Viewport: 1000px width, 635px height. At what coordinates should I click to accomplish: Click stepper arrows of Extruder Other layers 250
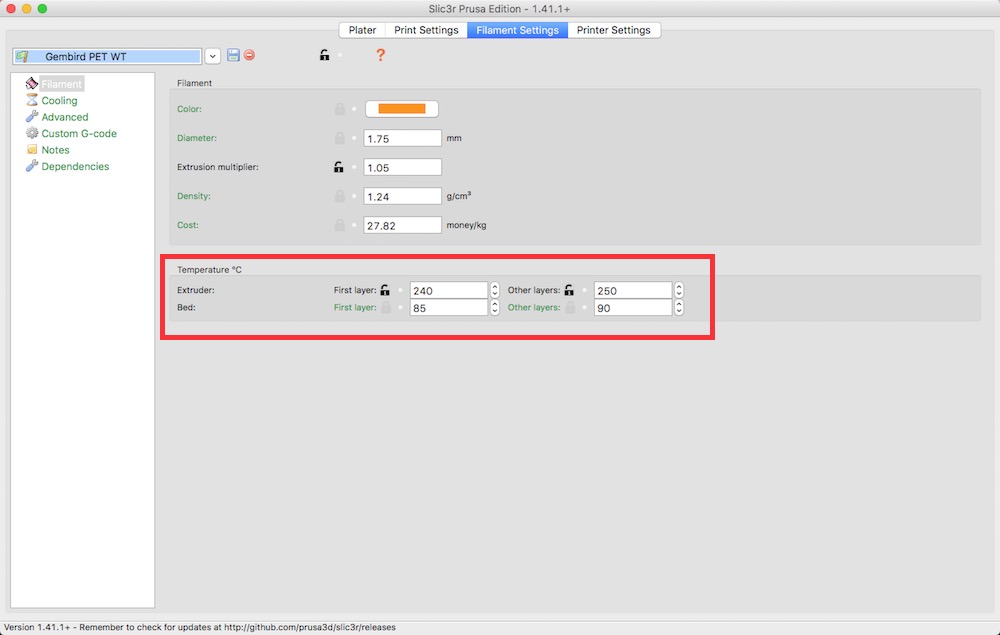(x=679, y=290)
